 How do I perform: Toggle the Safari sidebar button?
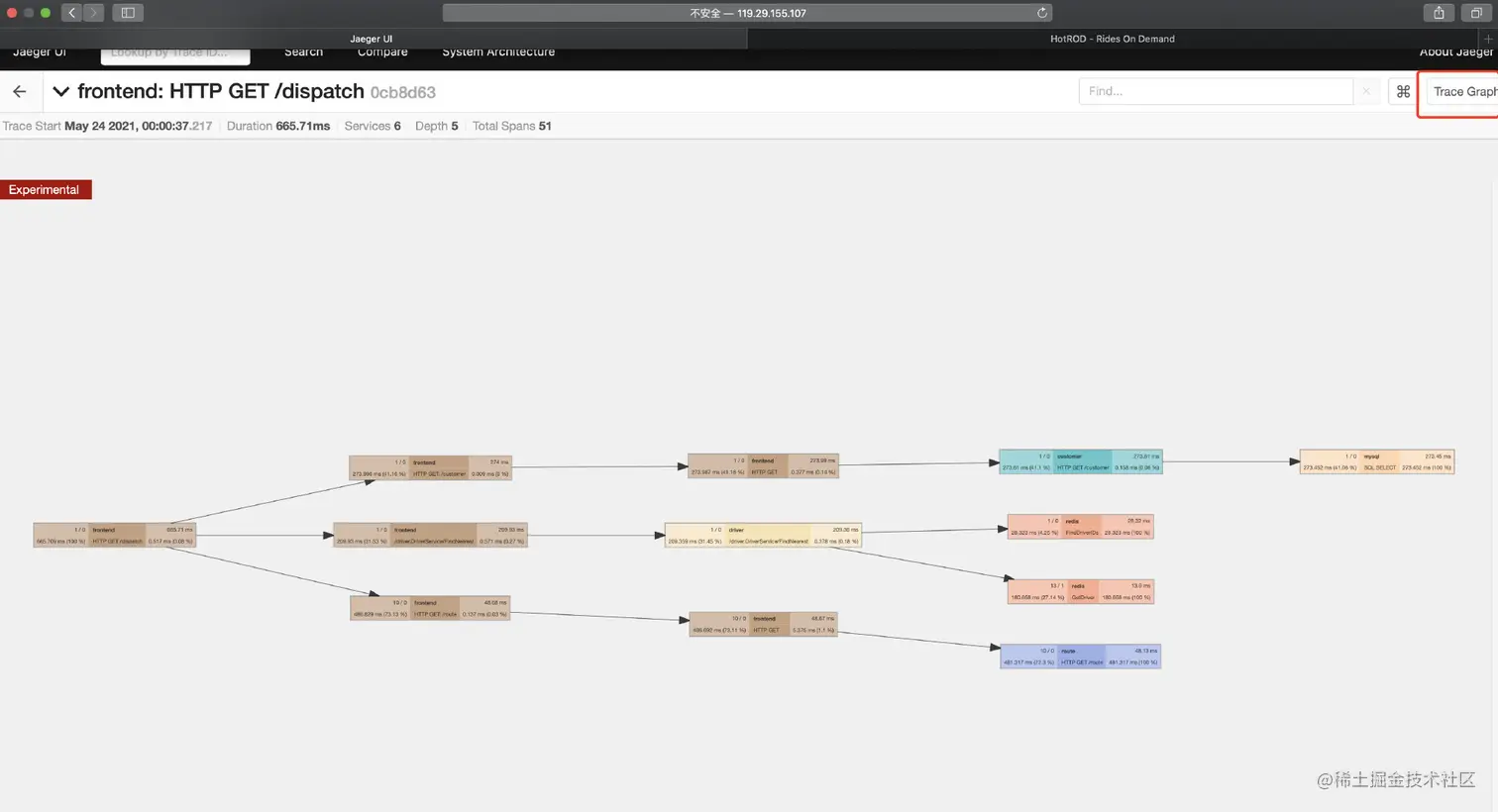pyautogui.click(x=128, y=13)
